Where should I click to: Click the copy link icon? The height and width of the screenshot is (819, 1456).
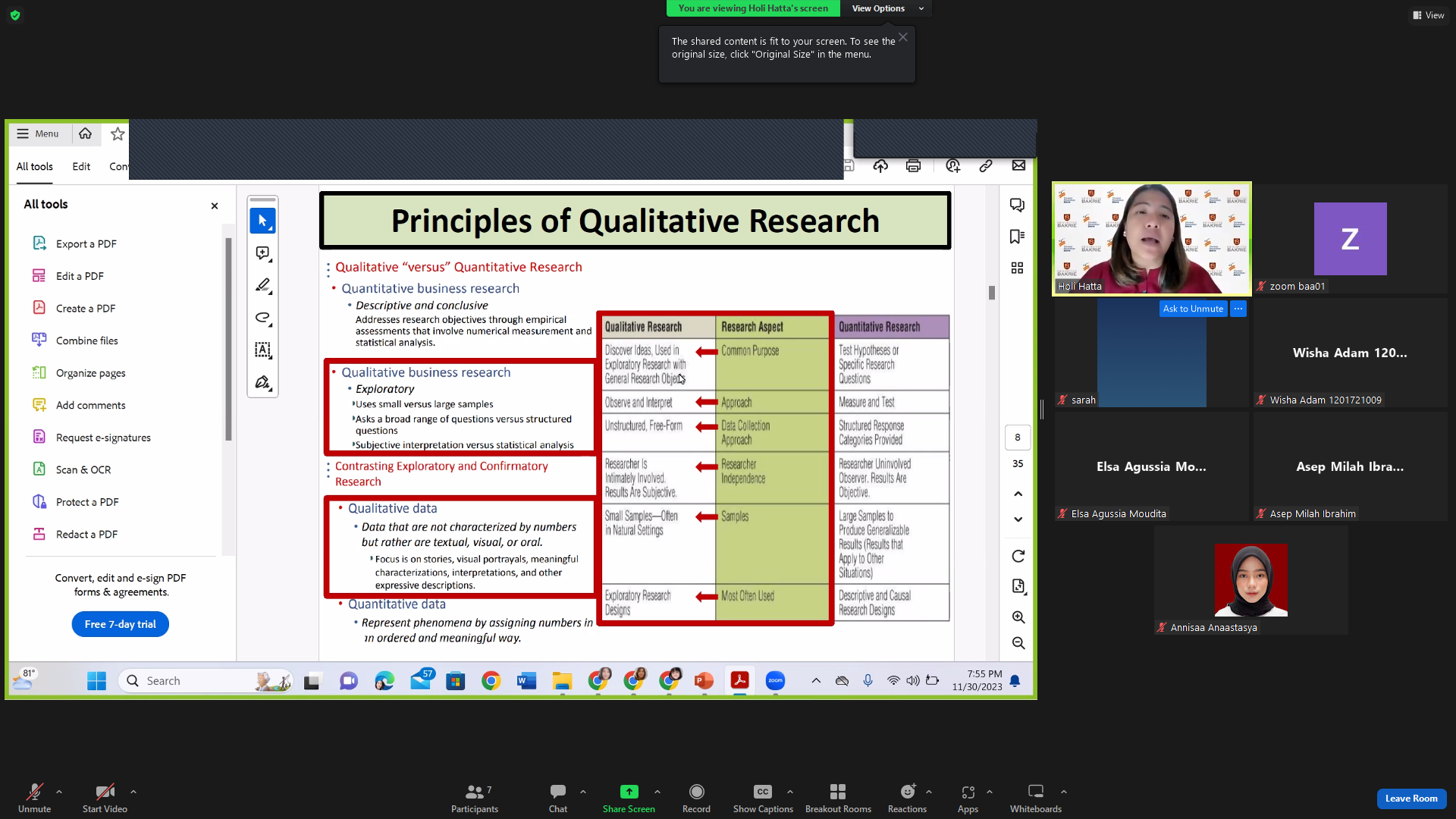pyautogui.click(x=986, y=165)
